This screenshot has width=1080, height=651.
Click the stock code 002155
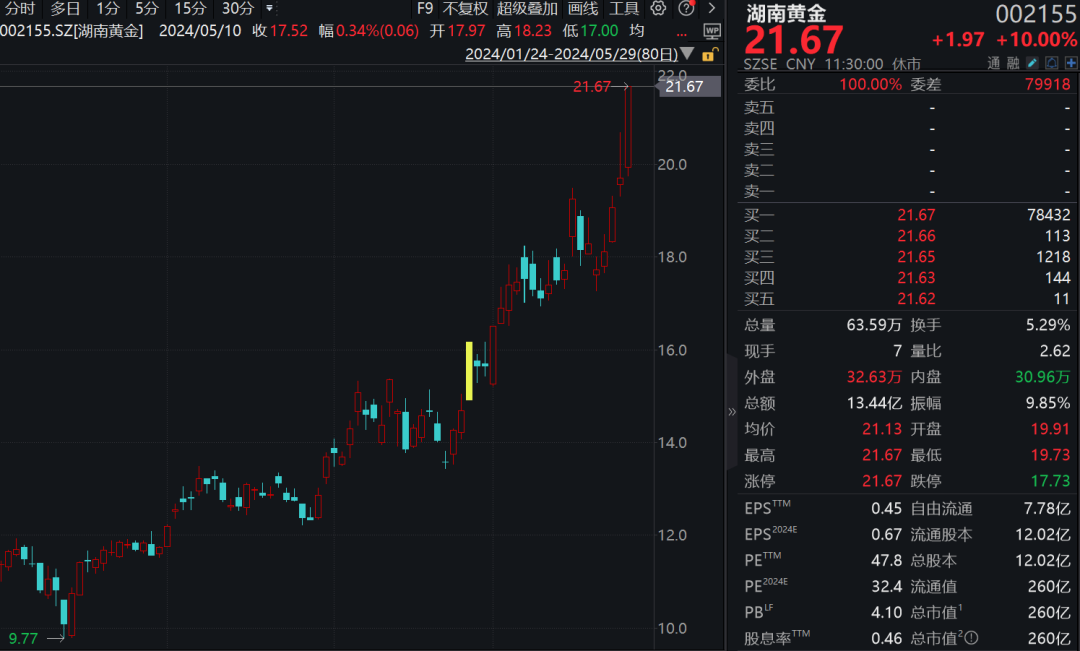pyautogui.click(x=1035, y=13)
